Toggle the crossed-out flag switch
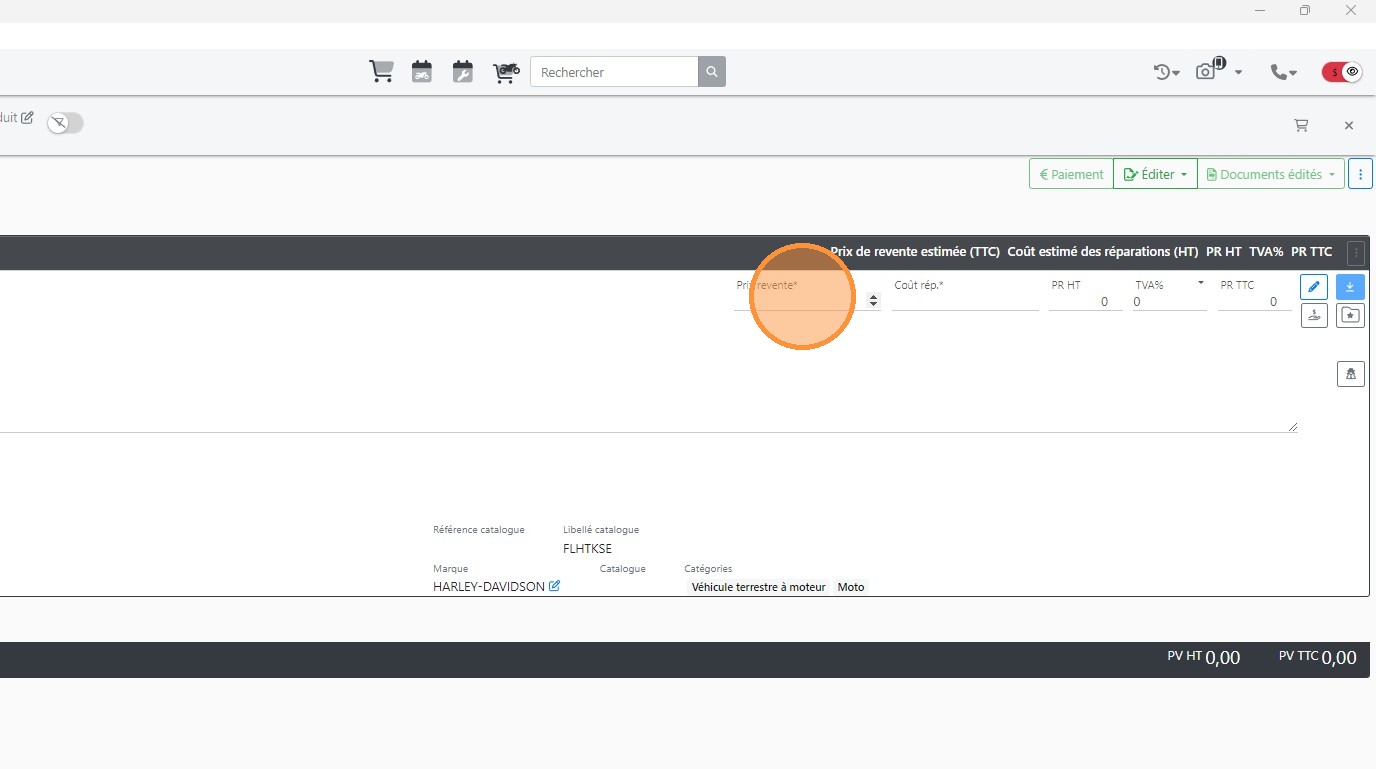Screen dimensions: 1376x769 (65, 123)
